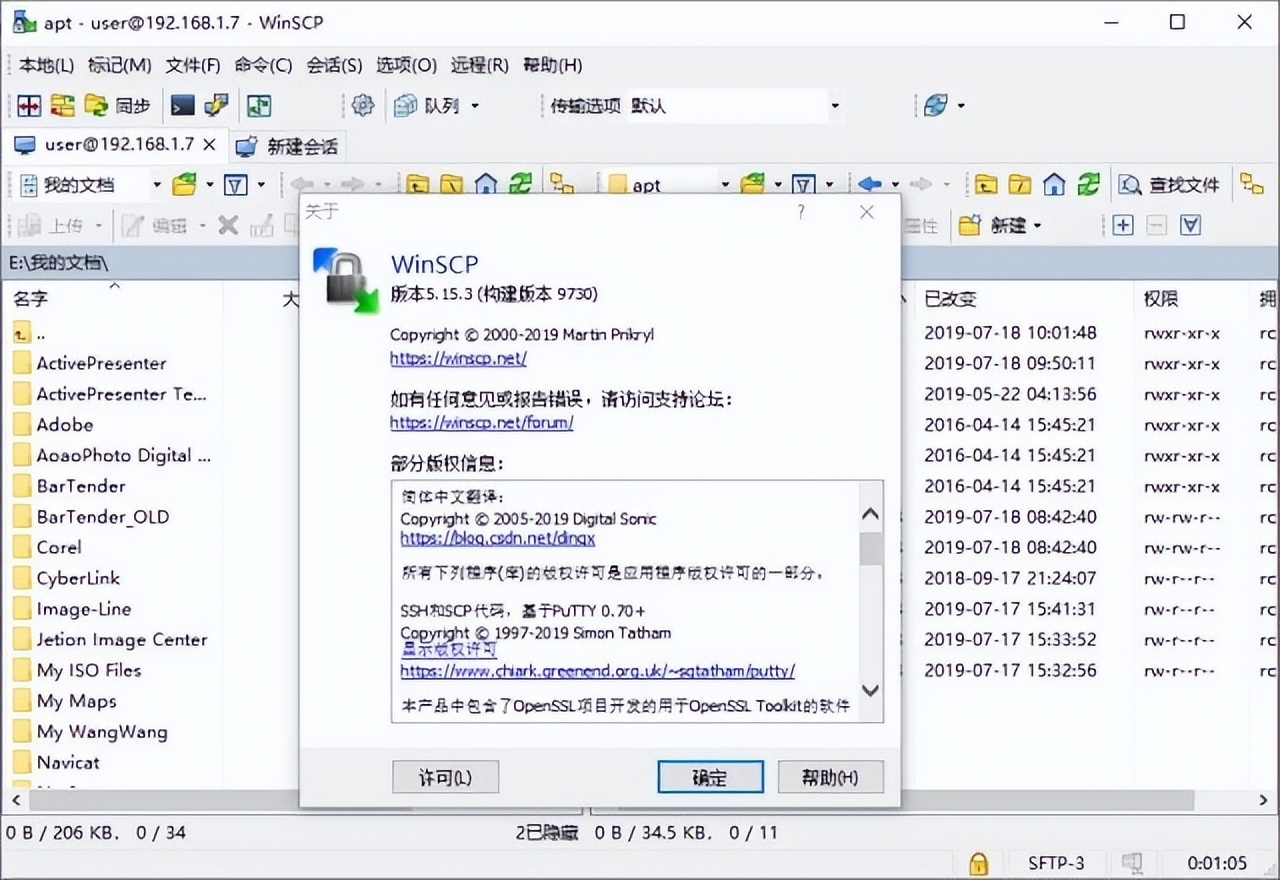Click the 显示版权许可 link

point(448,650)
